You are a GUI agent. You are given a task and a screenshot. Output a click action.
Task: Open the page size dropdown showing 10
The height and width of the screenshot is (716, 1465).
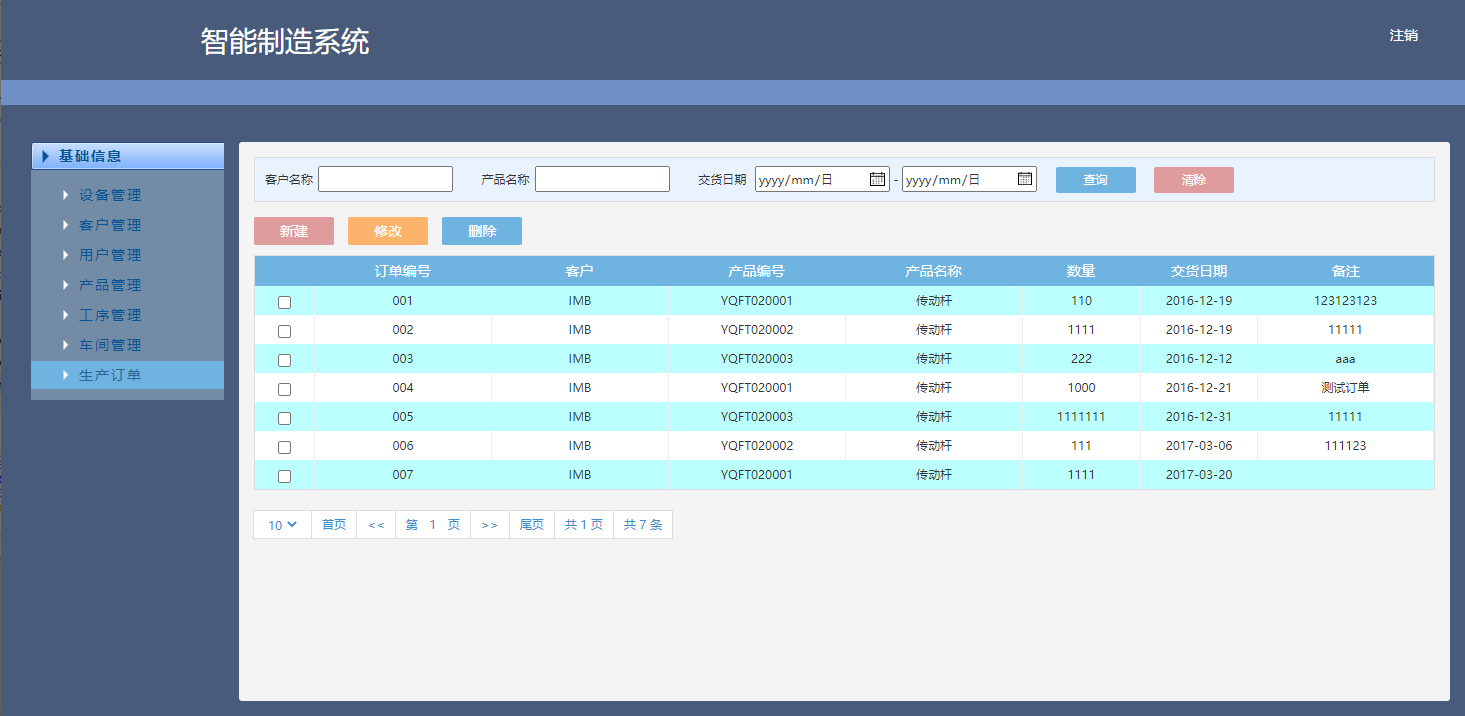point(282,525)
